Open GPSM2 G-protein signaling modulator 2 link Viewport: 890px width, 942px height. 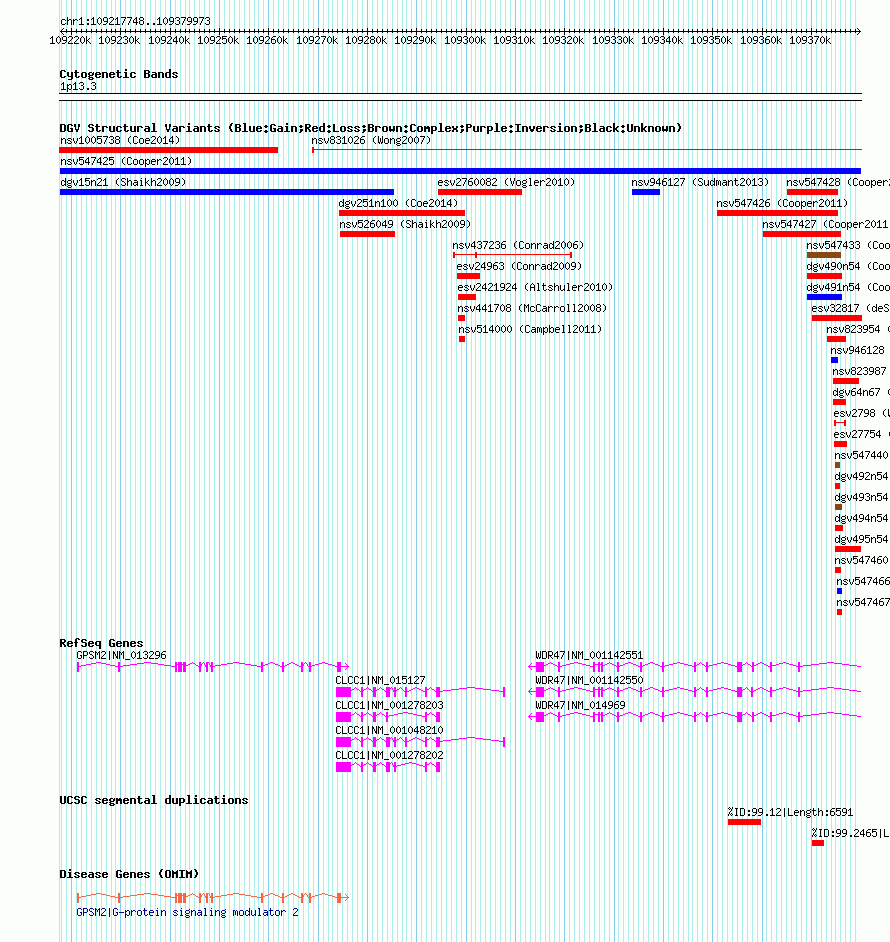click(x=187, y=913)
